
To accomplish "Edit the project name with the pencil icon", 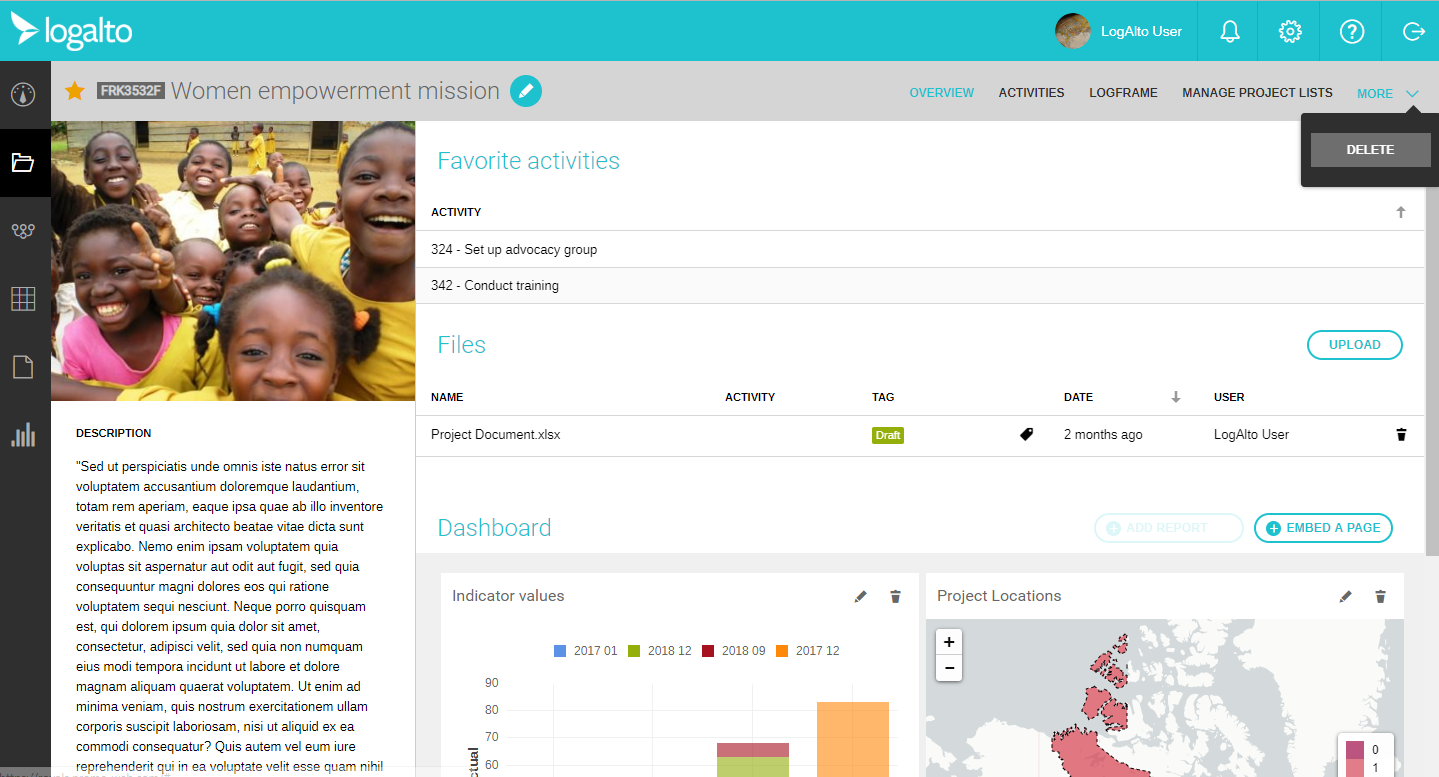I will click(526, 91).
